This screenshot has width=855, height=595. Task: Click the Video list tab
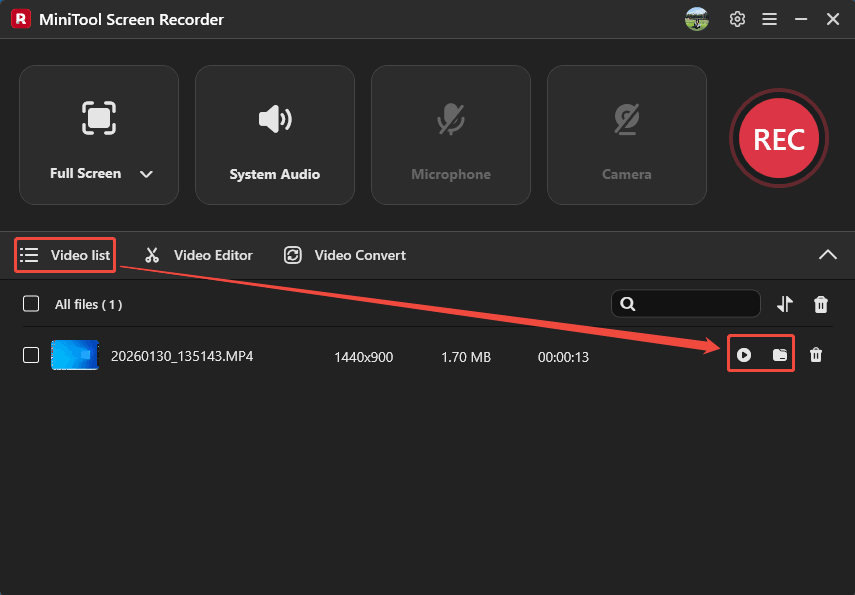point(64,255)
